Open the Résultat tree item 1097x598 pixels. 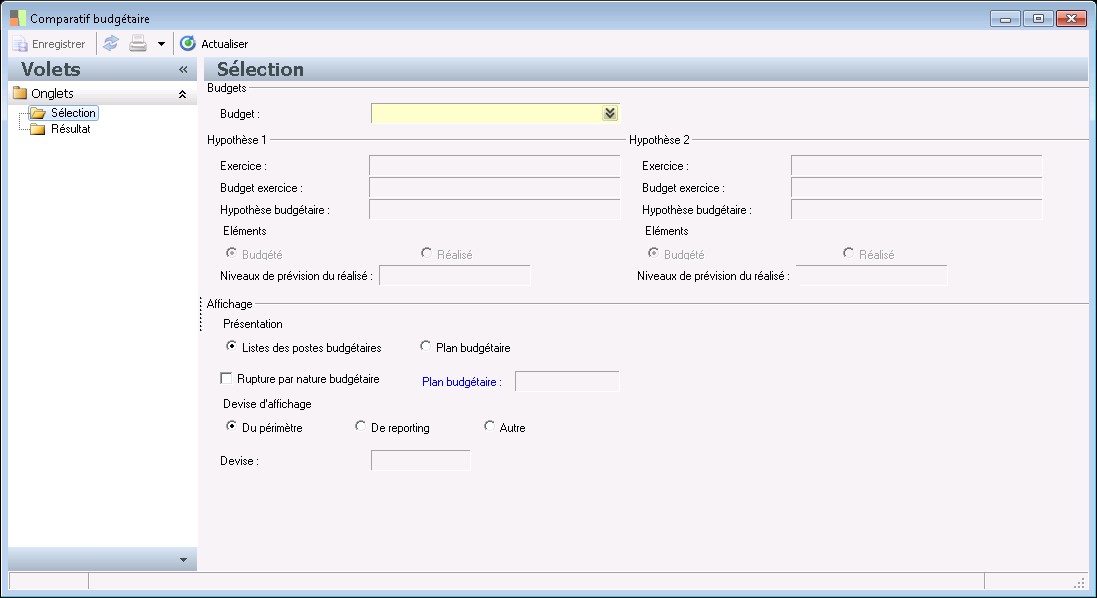pos(71,129)
